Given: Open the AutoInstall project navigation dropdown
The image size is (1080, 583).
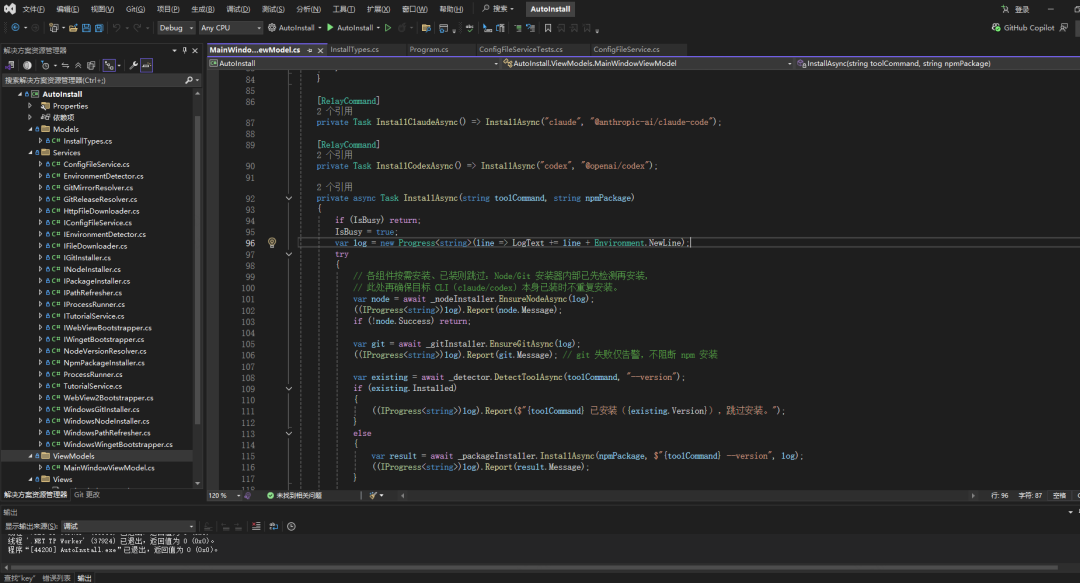Looking at the screenshot, I should pyautogui.click(x=354, y=63).
